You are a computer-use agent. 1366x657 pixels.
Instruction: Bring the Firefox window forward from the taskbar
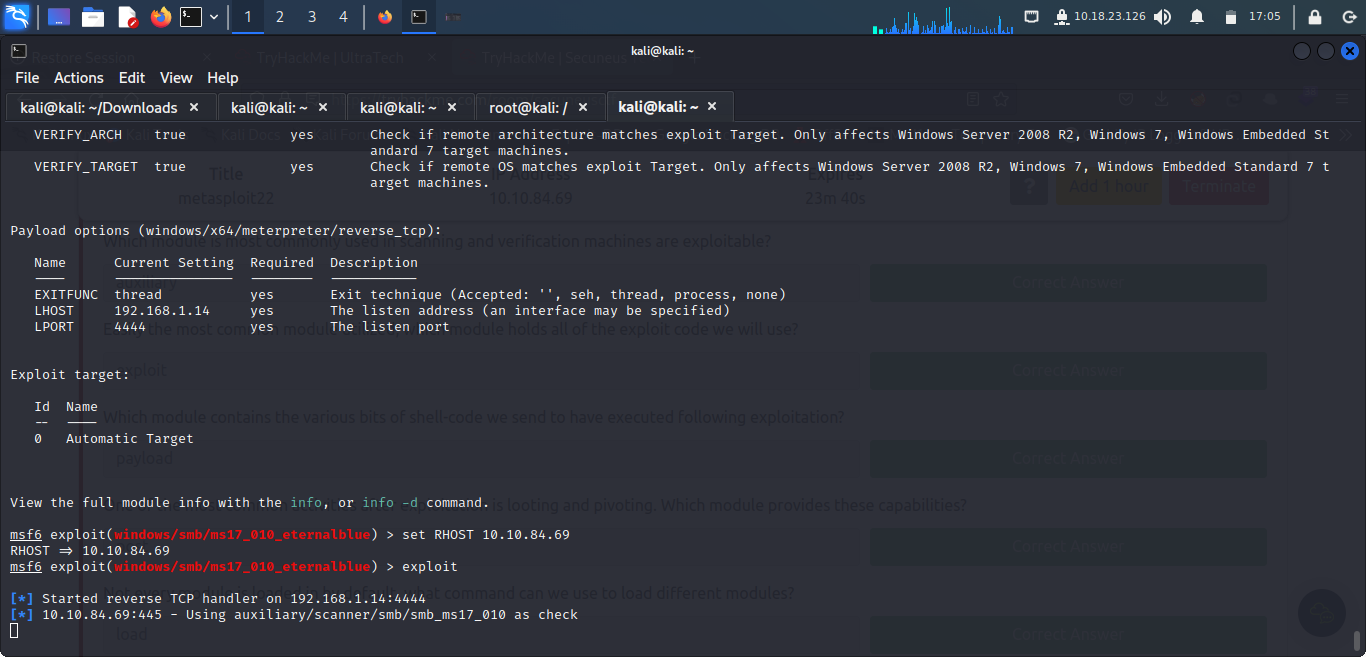click(386, 17)
